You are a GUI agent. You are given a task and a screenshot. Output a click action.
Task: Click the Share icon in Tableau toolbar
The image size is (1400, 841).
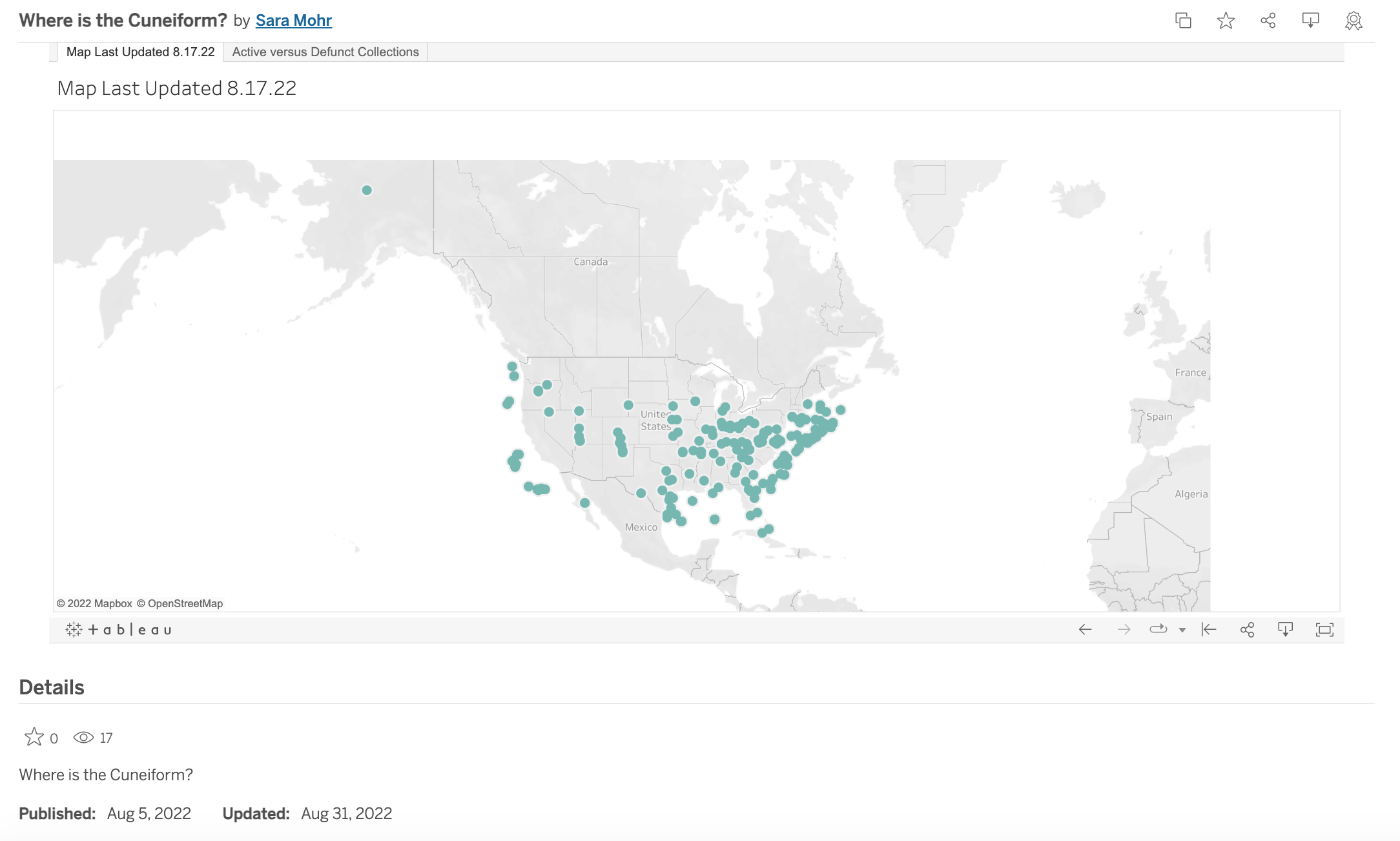pos(1247,630)
